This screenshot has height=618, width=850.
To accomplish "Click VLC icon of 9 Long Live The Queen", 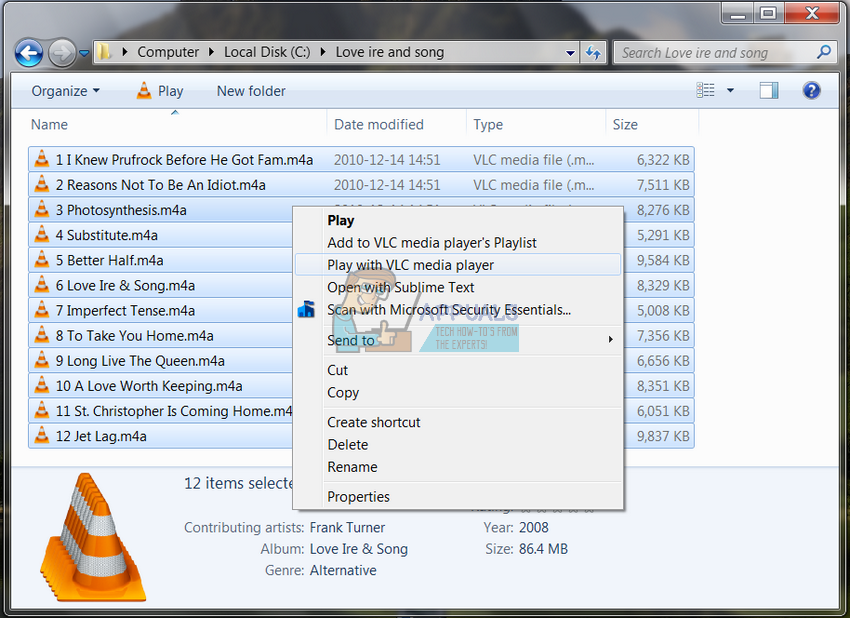I will [x=42, y=360].
